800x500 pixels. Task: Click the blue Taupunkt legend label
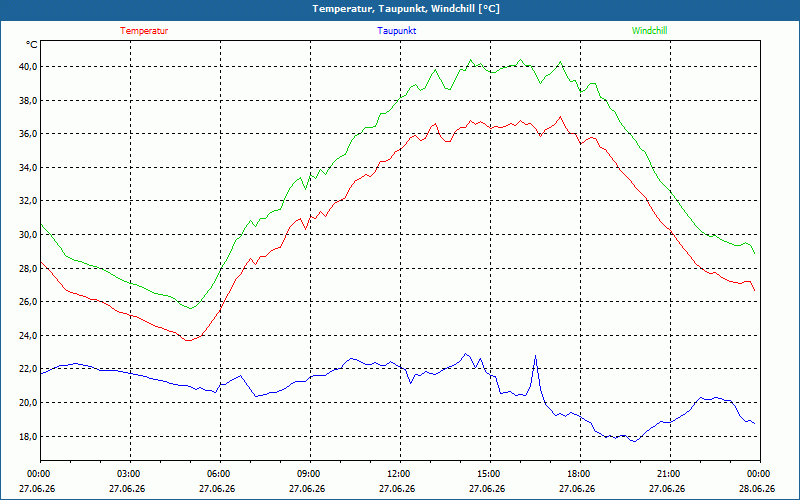[396, 31]
